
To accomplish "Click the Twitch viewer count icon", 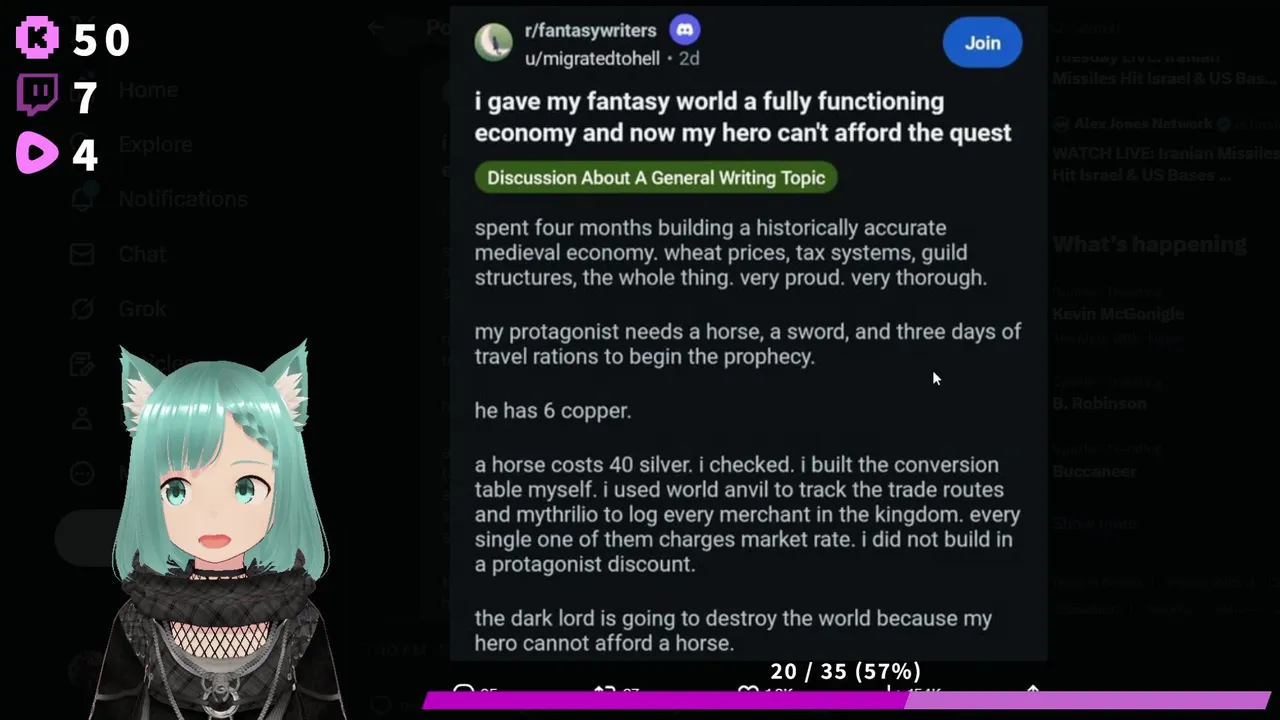I will [x=38, y=96].
